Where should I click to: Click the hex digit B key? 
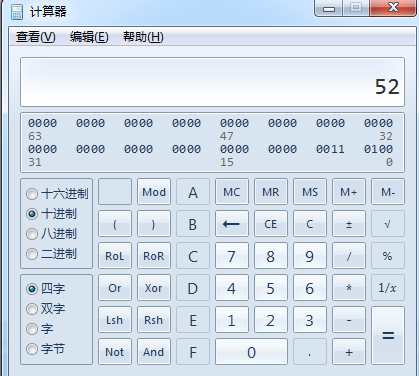point(193,224)
